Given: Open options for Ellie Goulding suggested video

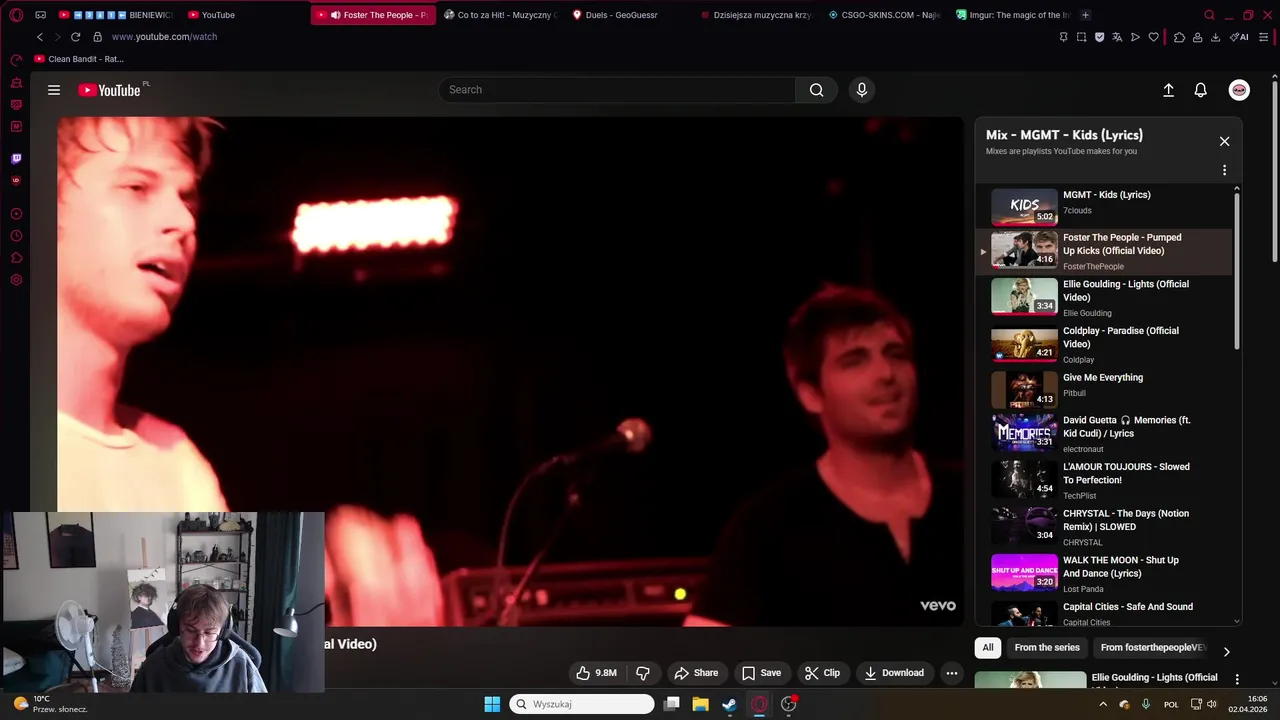Looking at the screenshot, I should 1237,679.
